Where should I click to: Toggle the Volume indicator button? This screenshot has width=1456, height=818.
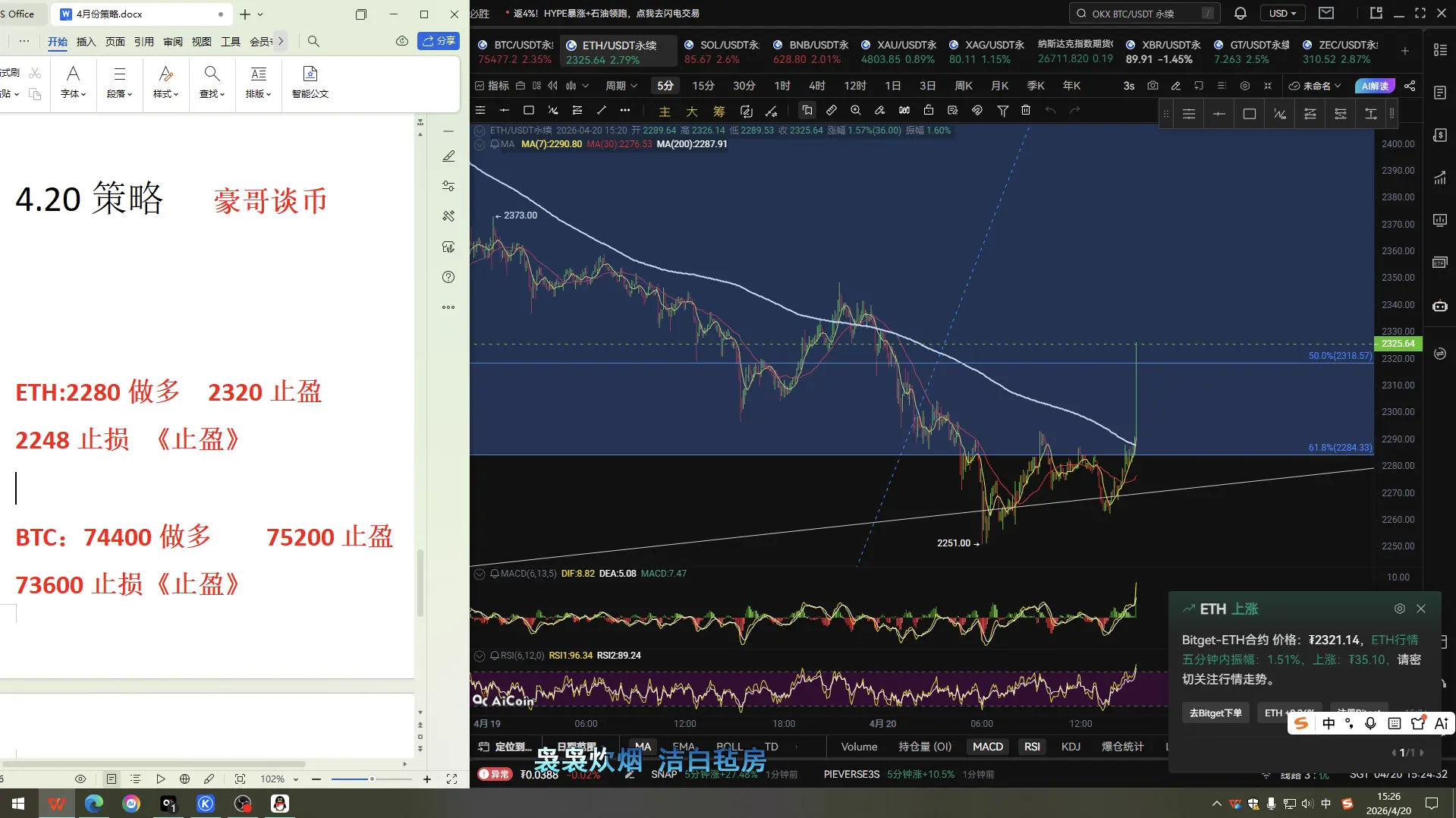(x=859, y=747)
